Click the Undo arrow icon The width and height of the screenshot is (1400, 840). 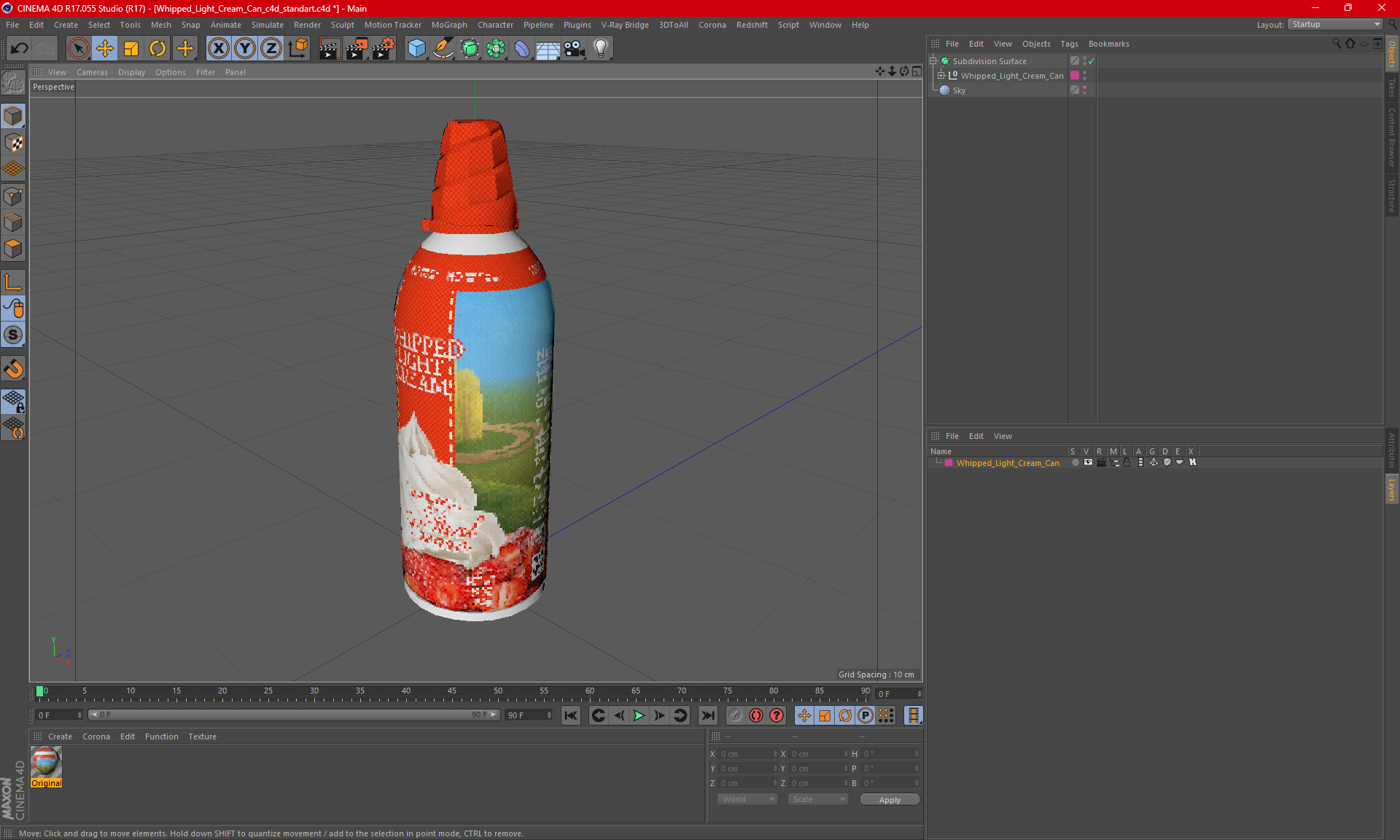(19, 49)
